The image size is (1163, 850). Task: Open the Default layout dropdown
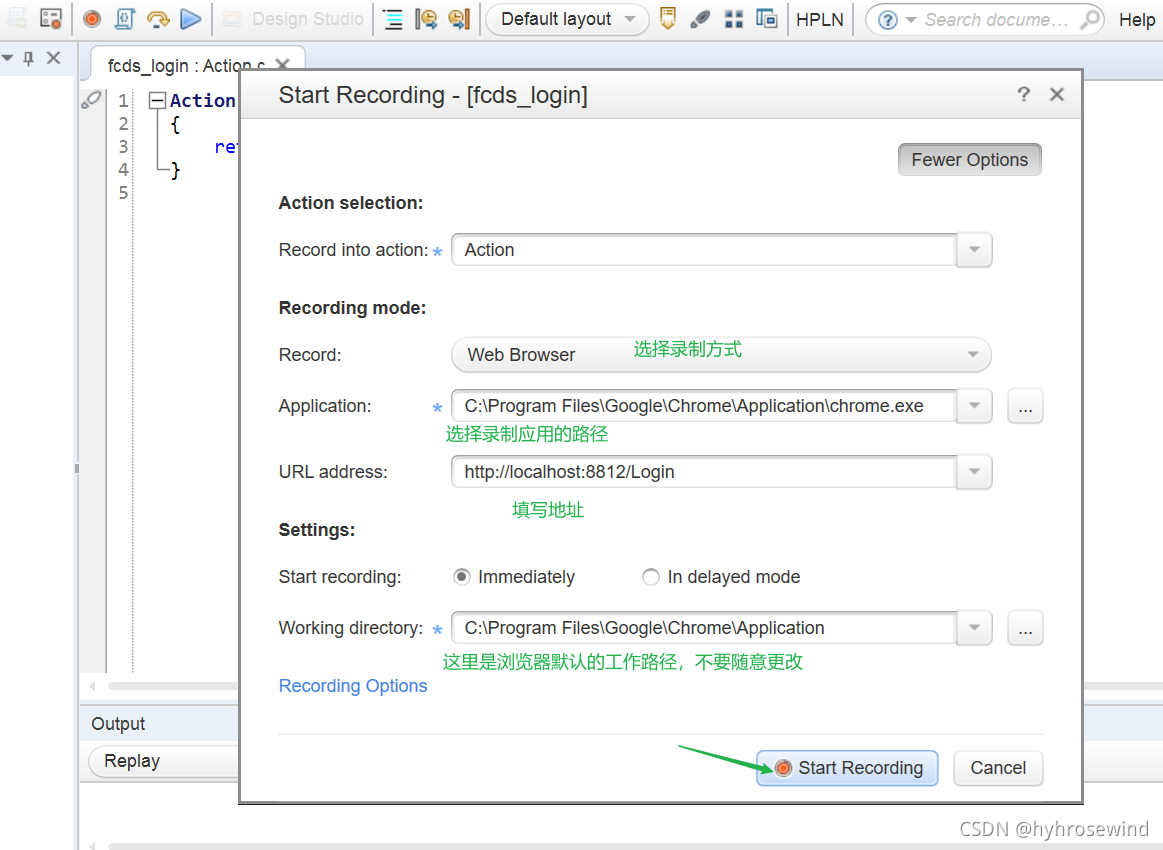point(567,19)
